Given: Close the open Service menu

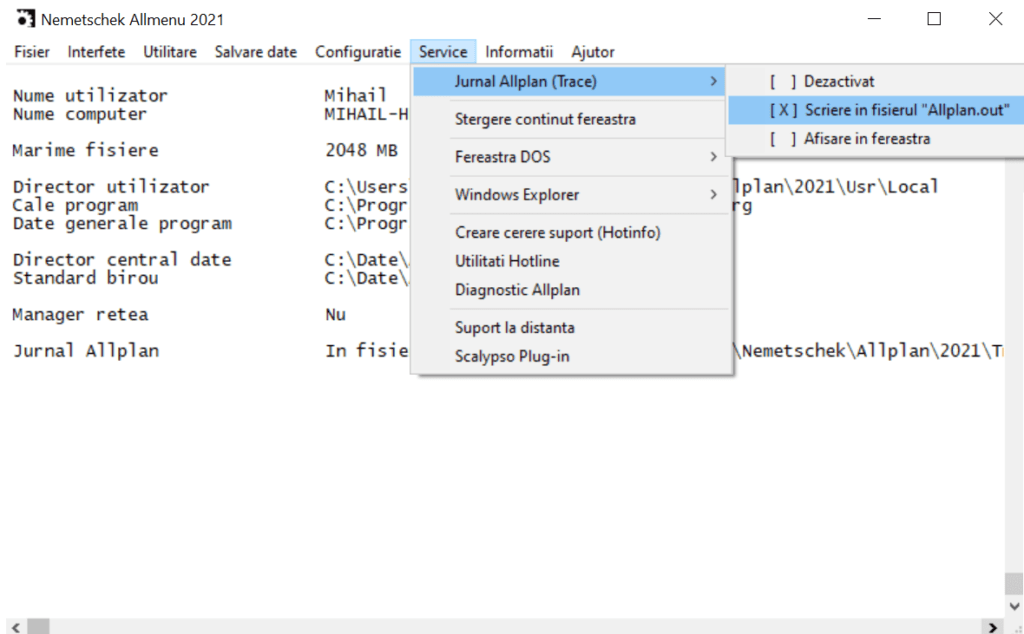Looking at the screenshot, I should click(x=443, y=52).
